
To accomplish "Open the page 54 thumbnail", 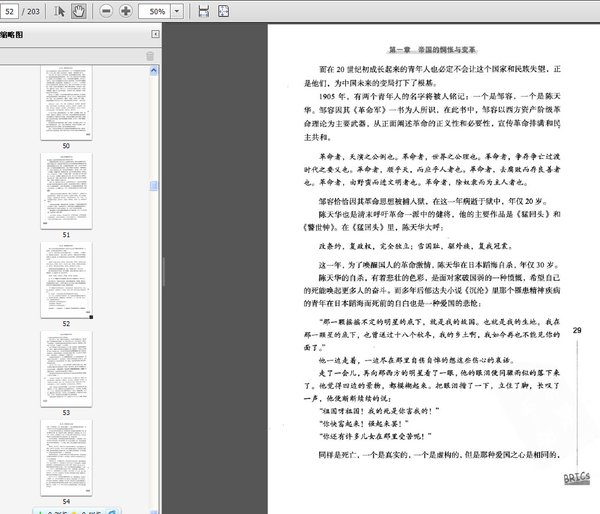I will coord(66,458).
